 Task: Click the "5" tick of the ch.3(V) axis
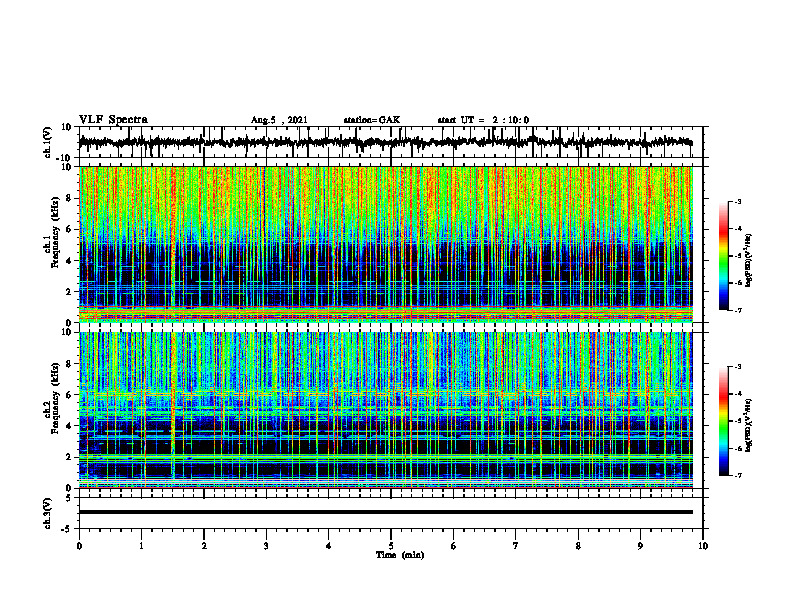coord(69,497)
